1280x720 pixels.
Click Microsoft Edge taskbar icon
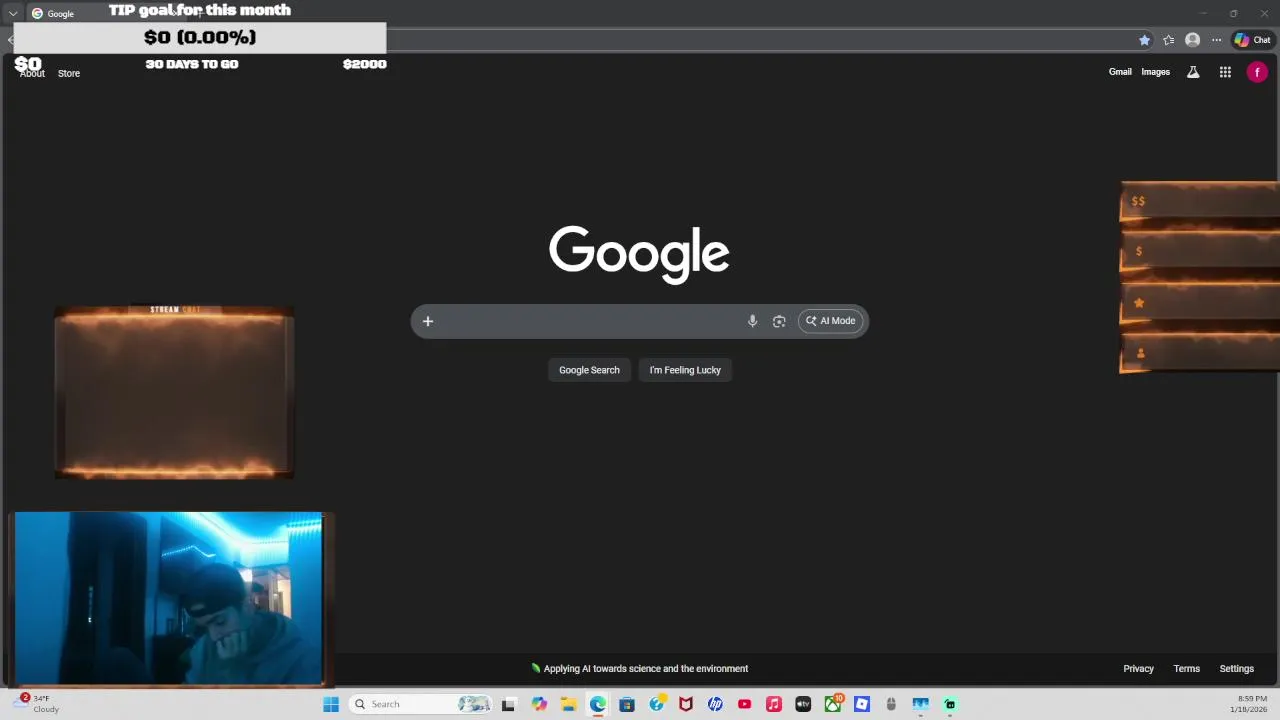[598, 704]
